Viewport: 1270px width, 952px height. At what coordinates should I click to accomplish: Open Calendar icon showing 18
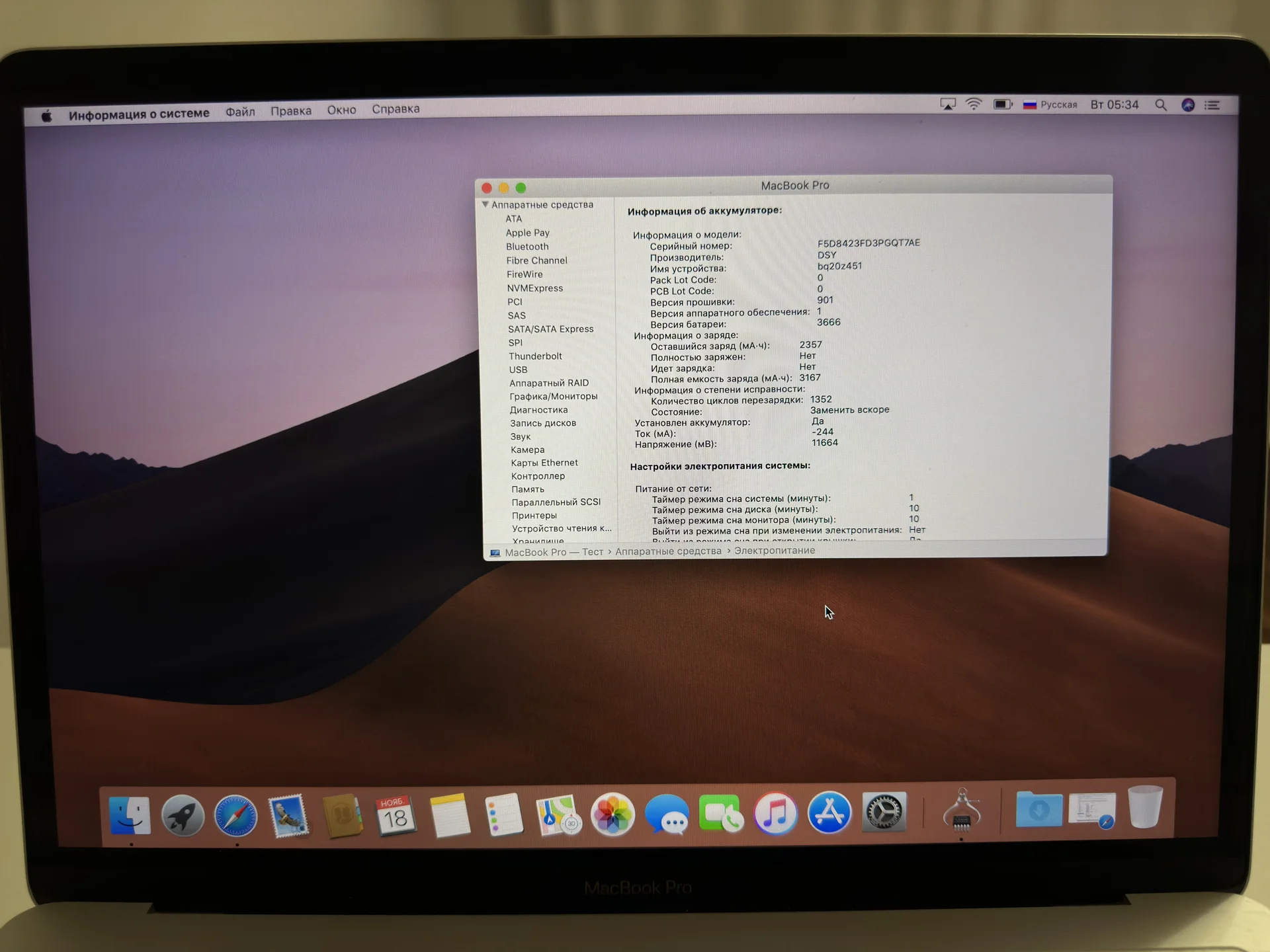click(396, 816)
